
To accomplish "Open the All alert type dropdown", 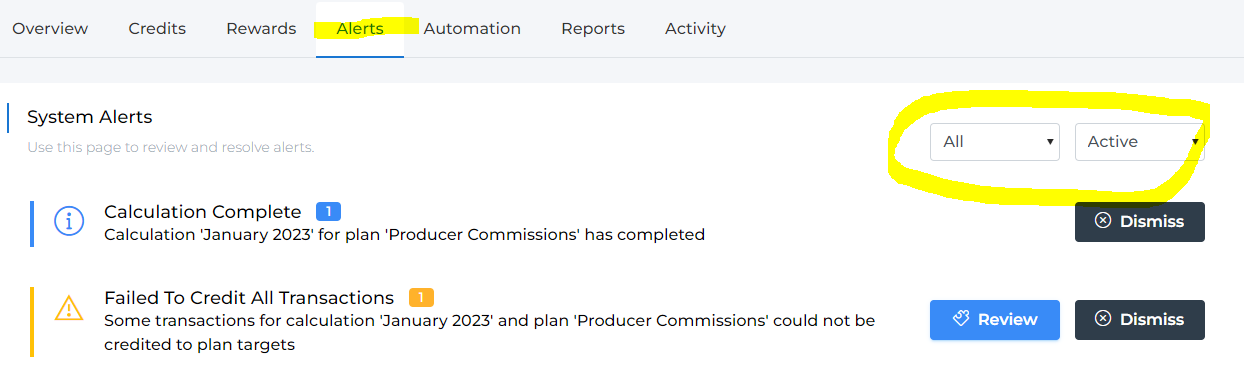I will pyautogui.click(x=995, y=142).
